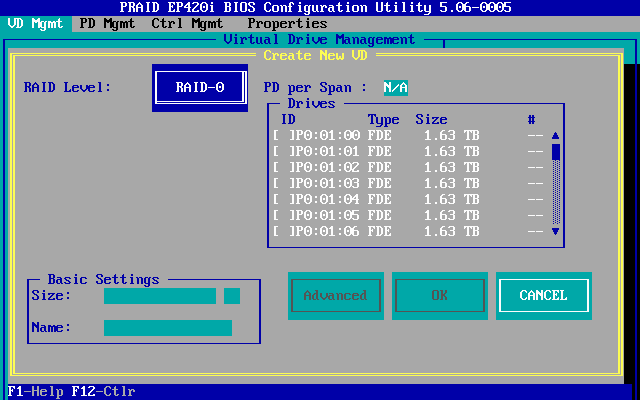Click the -- span number for drive P0:01:06

pos(535,231)
